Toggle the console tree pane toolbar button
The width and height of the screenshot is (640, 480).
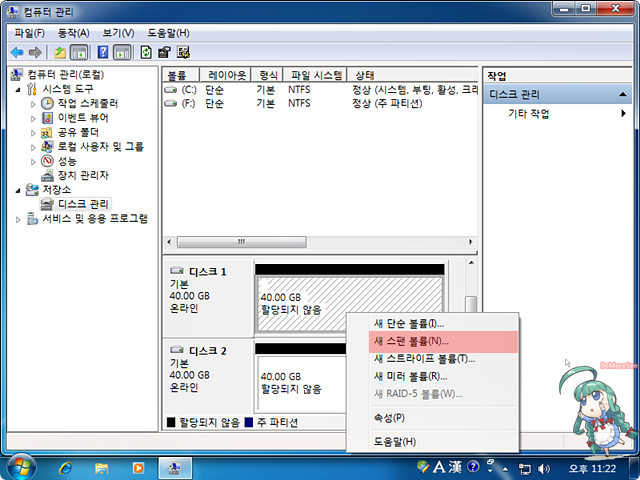[79, 52]
